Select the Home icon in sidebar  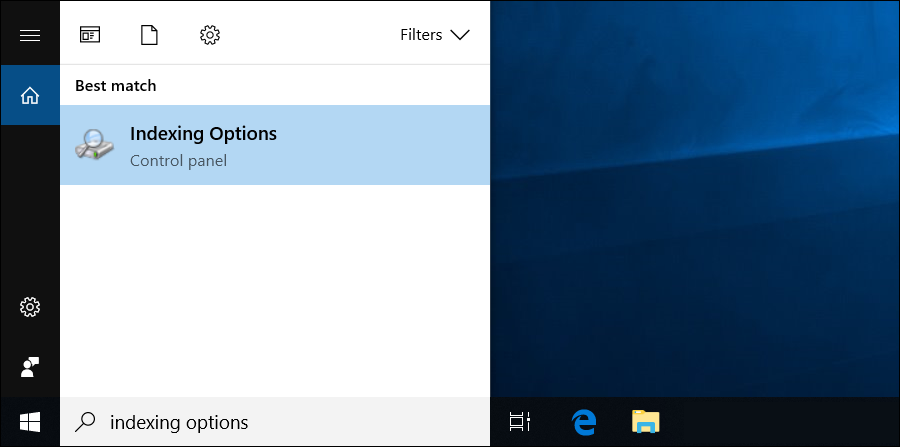pyautogui.click(x=30, y=96)
